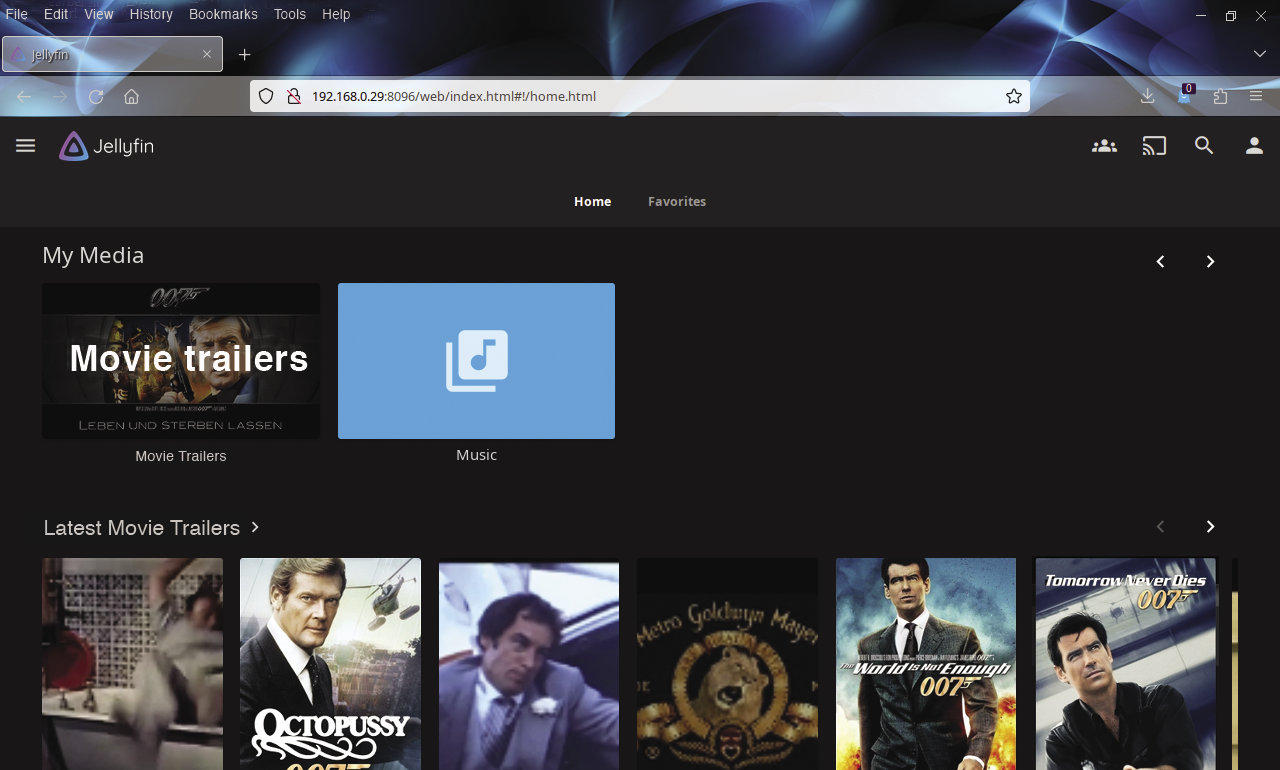1280x770 pixels.
Task: Open the Tomorrow Never Dies poster
Action: point(1126,664)
